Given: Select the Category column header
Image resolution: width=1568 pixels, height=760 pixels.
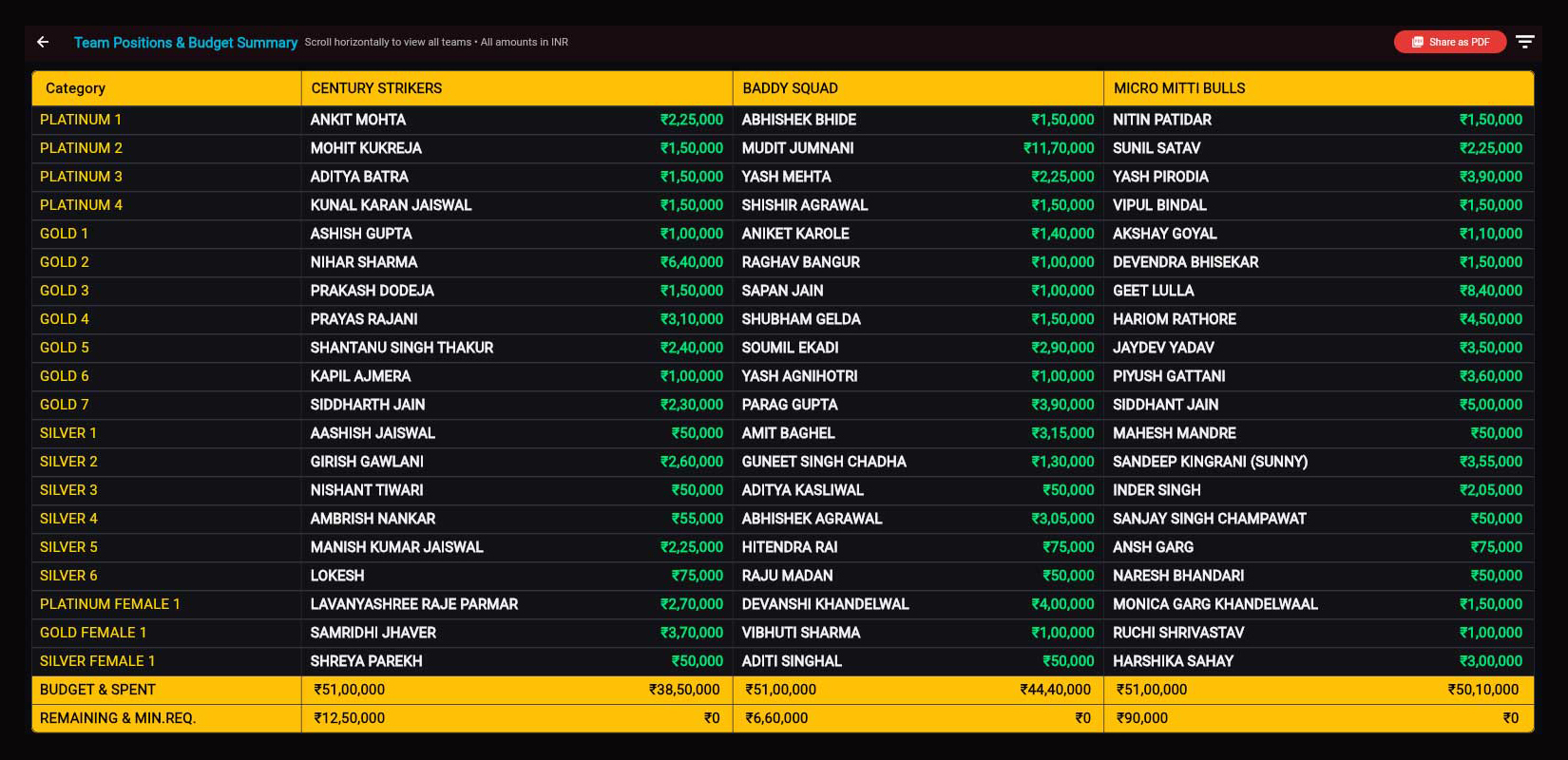Looking at the screenshot, I should [x=76, y=88].
